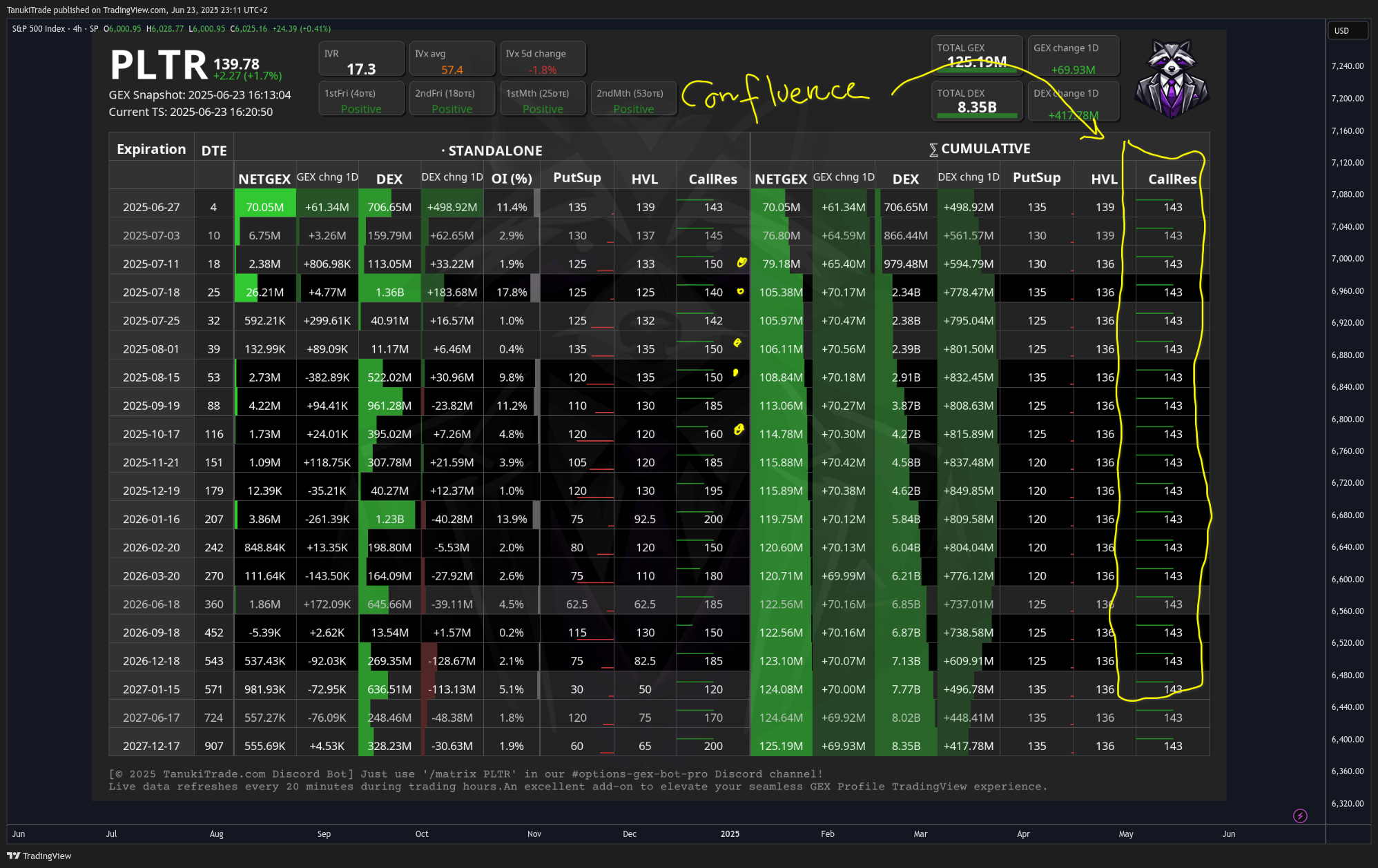
Task: Click the 2.34B cumulative DEX cell
Action: pyautogui.click(x=906, y=292)
